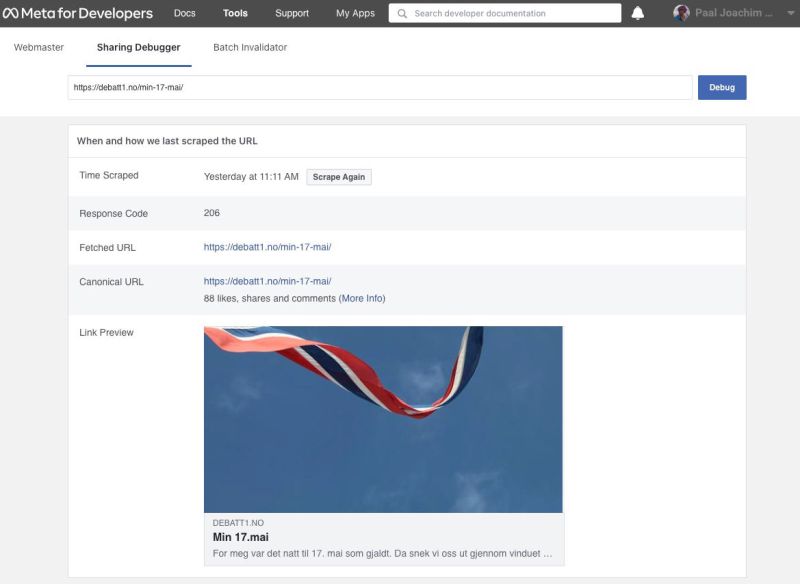This screenshot has width=800, height=584.
Task: Expand the account dropdown arrow
Action: coord(791,13)
